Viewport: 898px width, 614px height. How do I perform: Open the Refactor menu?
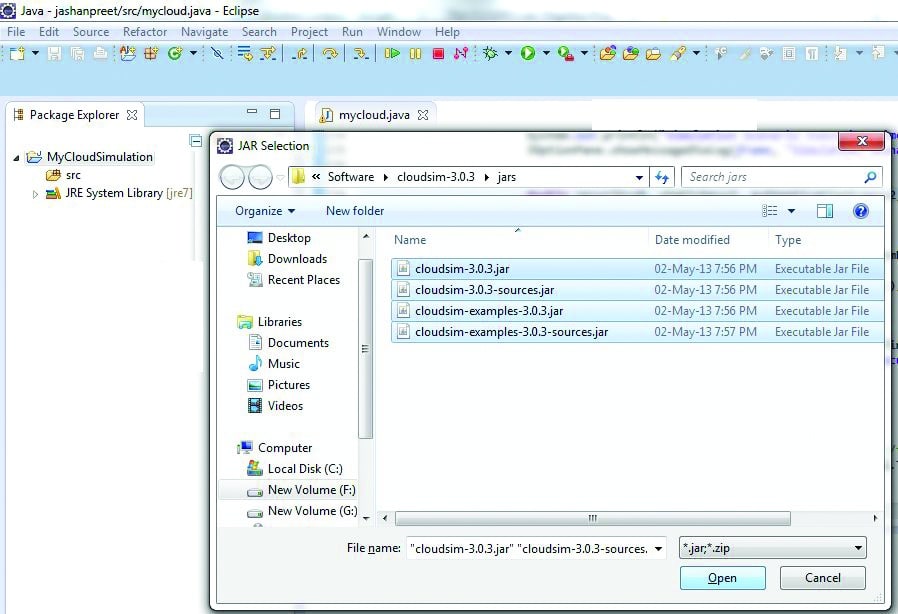[145, 32]
